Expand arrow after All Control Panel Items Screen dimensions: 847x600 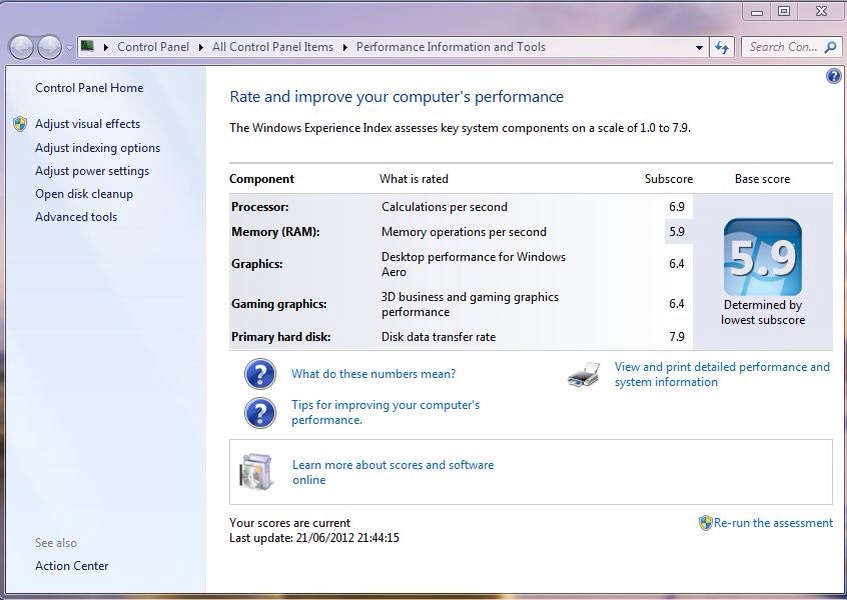point(345,48)
